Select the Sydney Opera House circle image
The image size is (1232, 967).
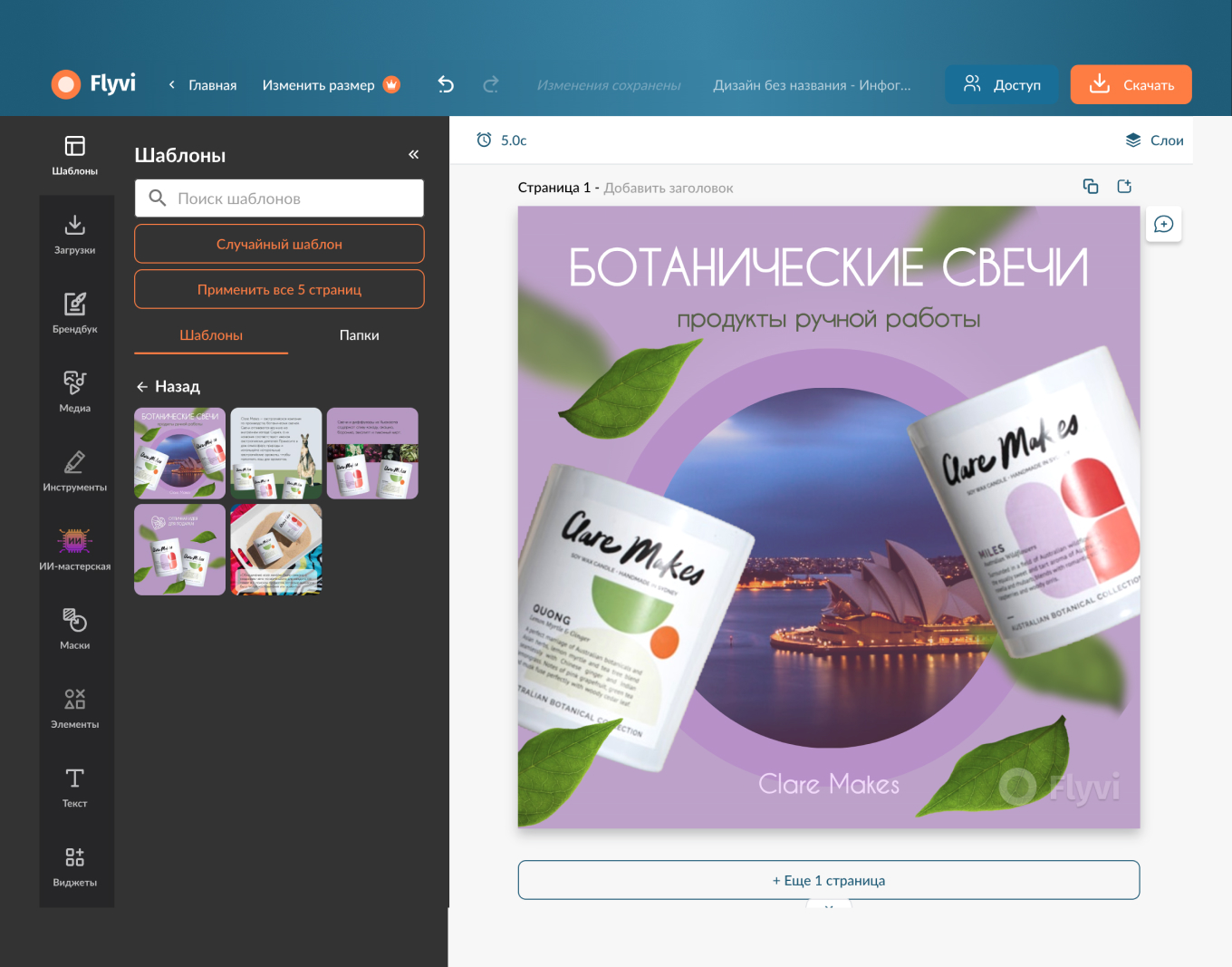point(829,566)
